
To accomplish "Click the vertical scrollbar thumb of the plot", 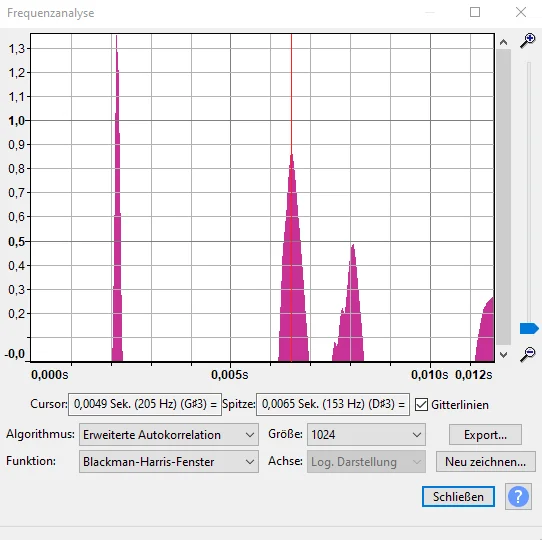I will tap(503, 197).
